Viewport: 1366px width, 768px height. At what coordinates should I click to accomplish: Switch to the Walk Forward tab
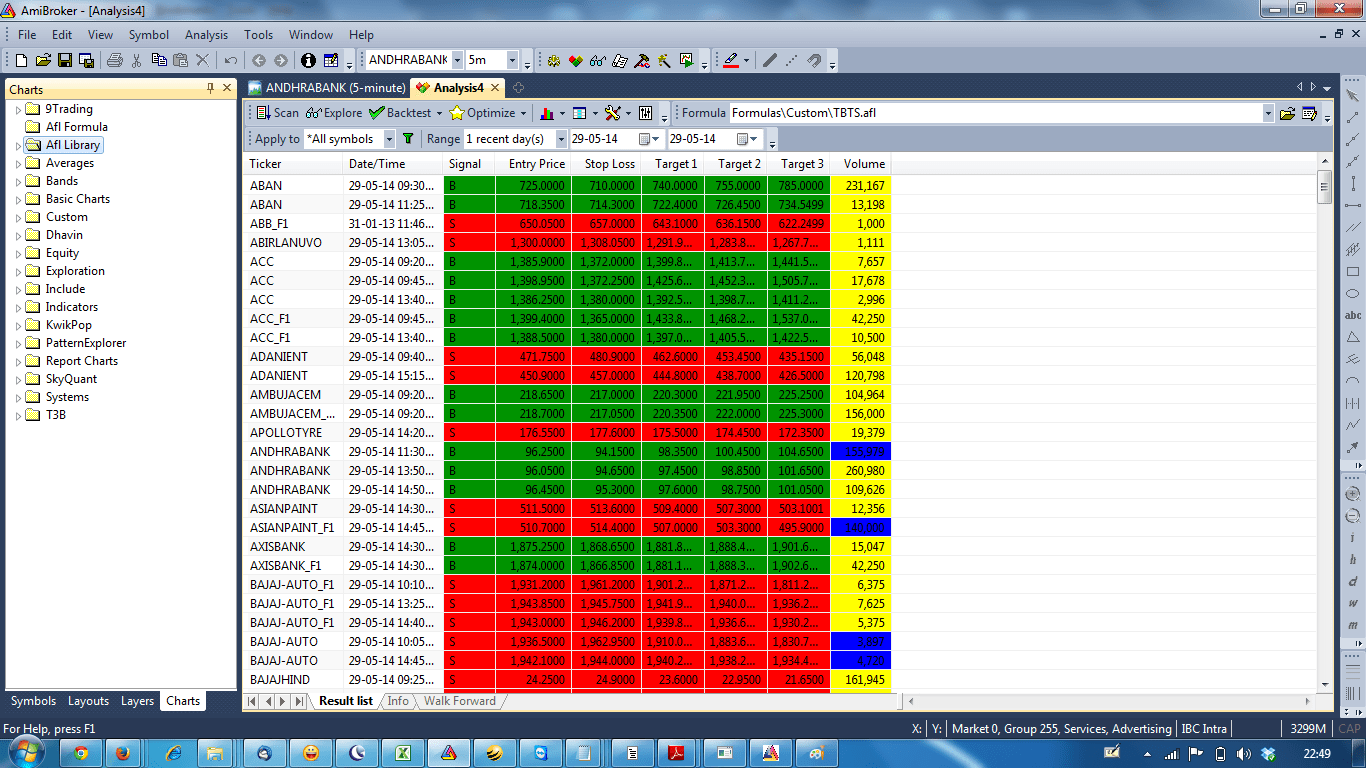point(460,701)
